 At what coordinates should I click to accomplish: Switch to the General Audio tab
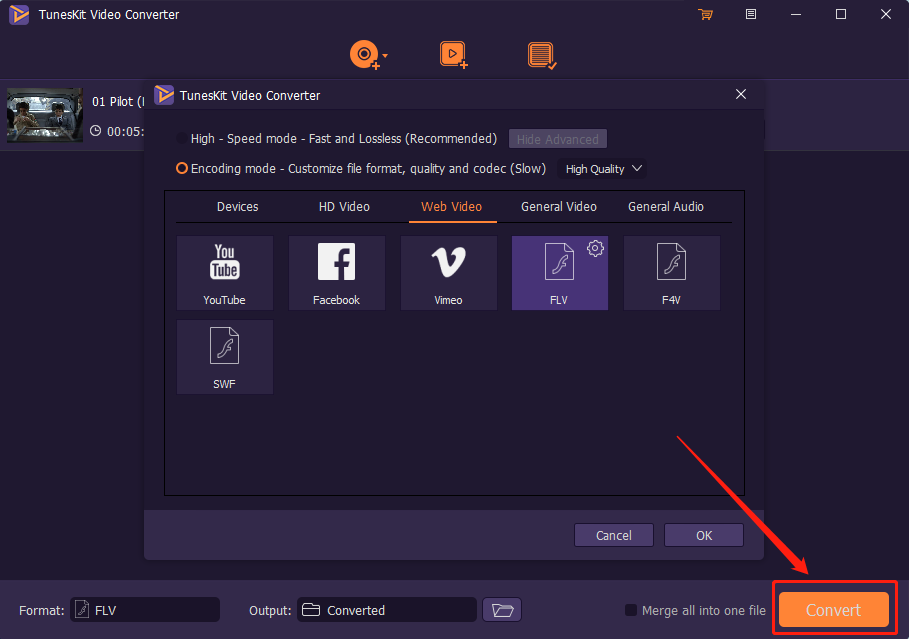(x=666, y=206)
